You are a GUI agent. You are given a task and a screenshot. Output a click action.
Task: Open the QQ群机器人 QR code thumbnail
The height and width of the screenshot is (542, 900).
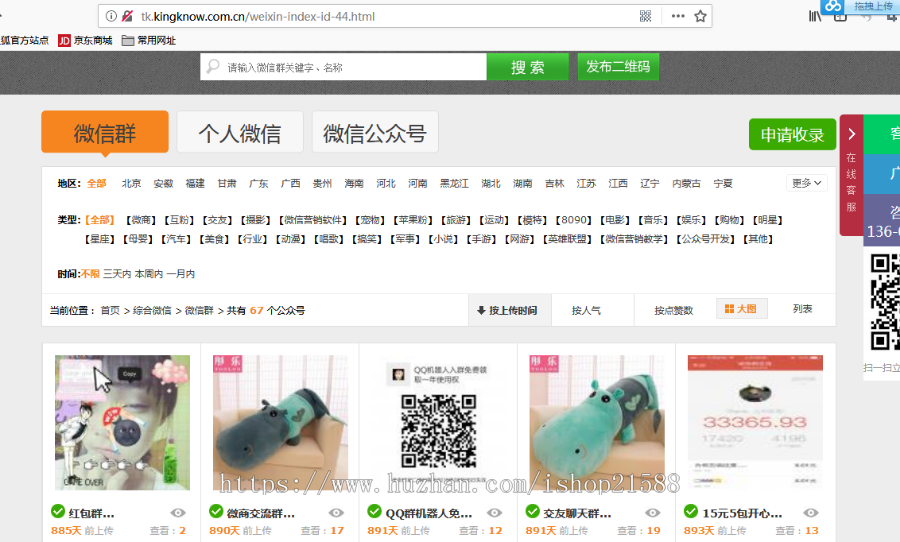point(439,422)
